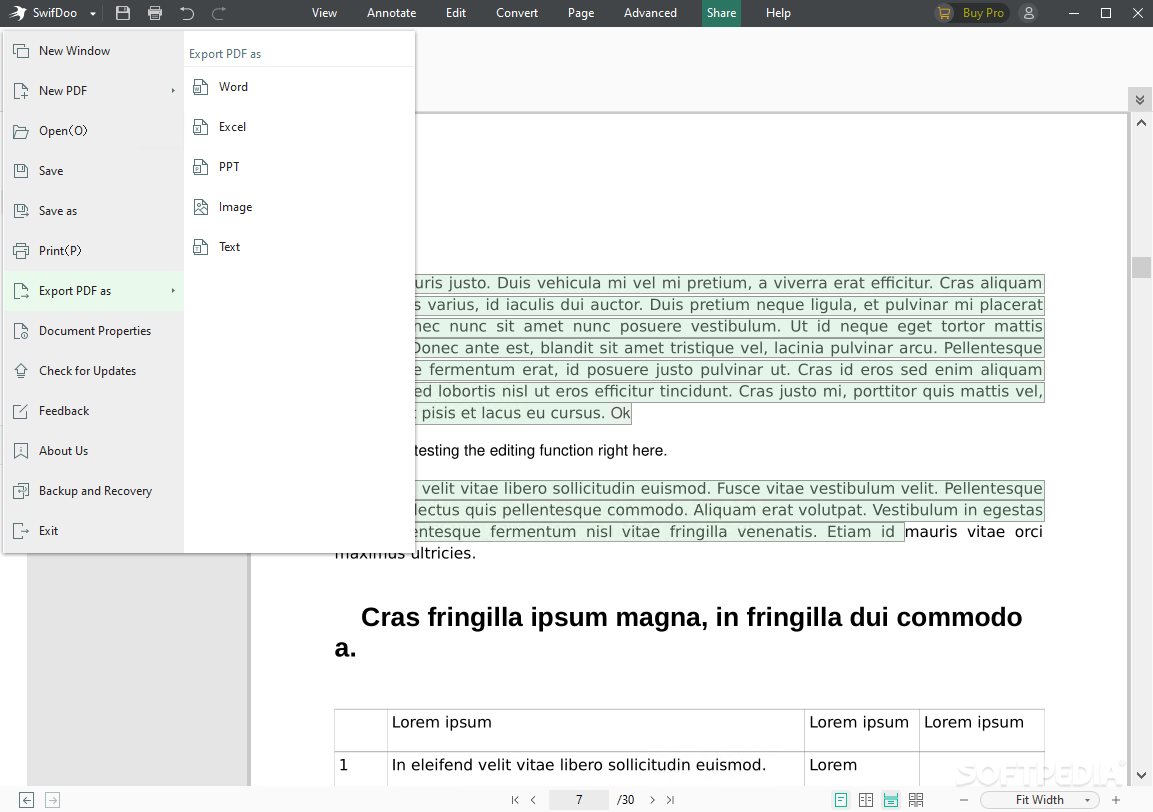
Task: Click the next view arrow in status bar
Action: 52,800
